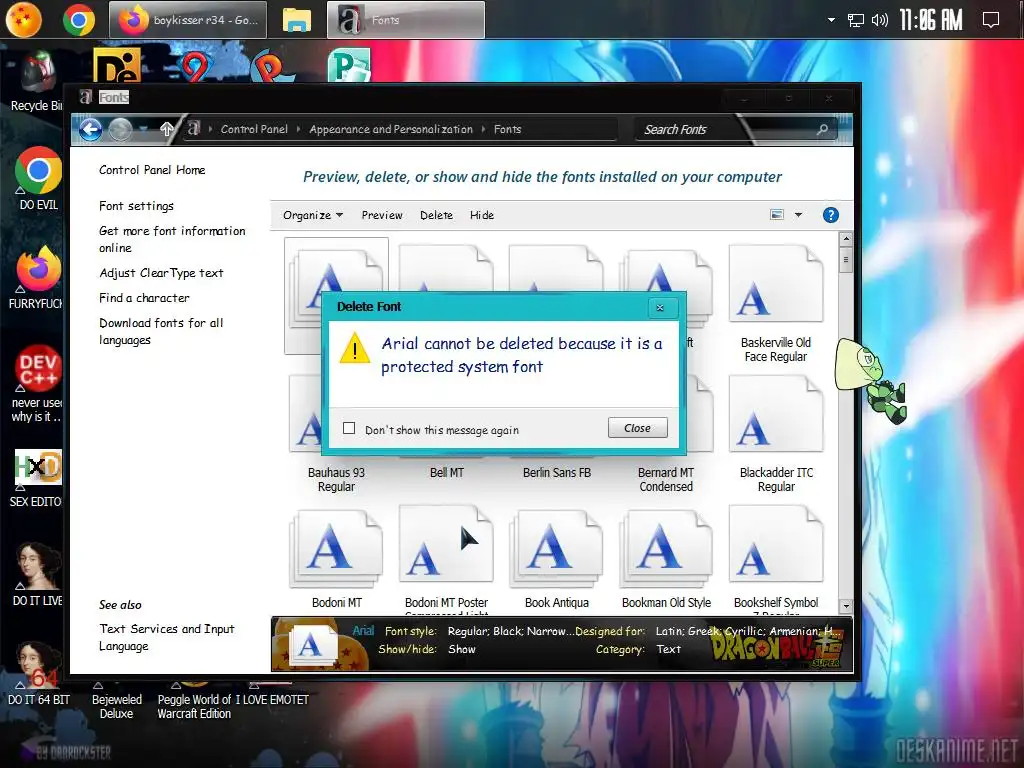Open Download fonts for all languages
The image size is (1024, 768).
point(161,331)
